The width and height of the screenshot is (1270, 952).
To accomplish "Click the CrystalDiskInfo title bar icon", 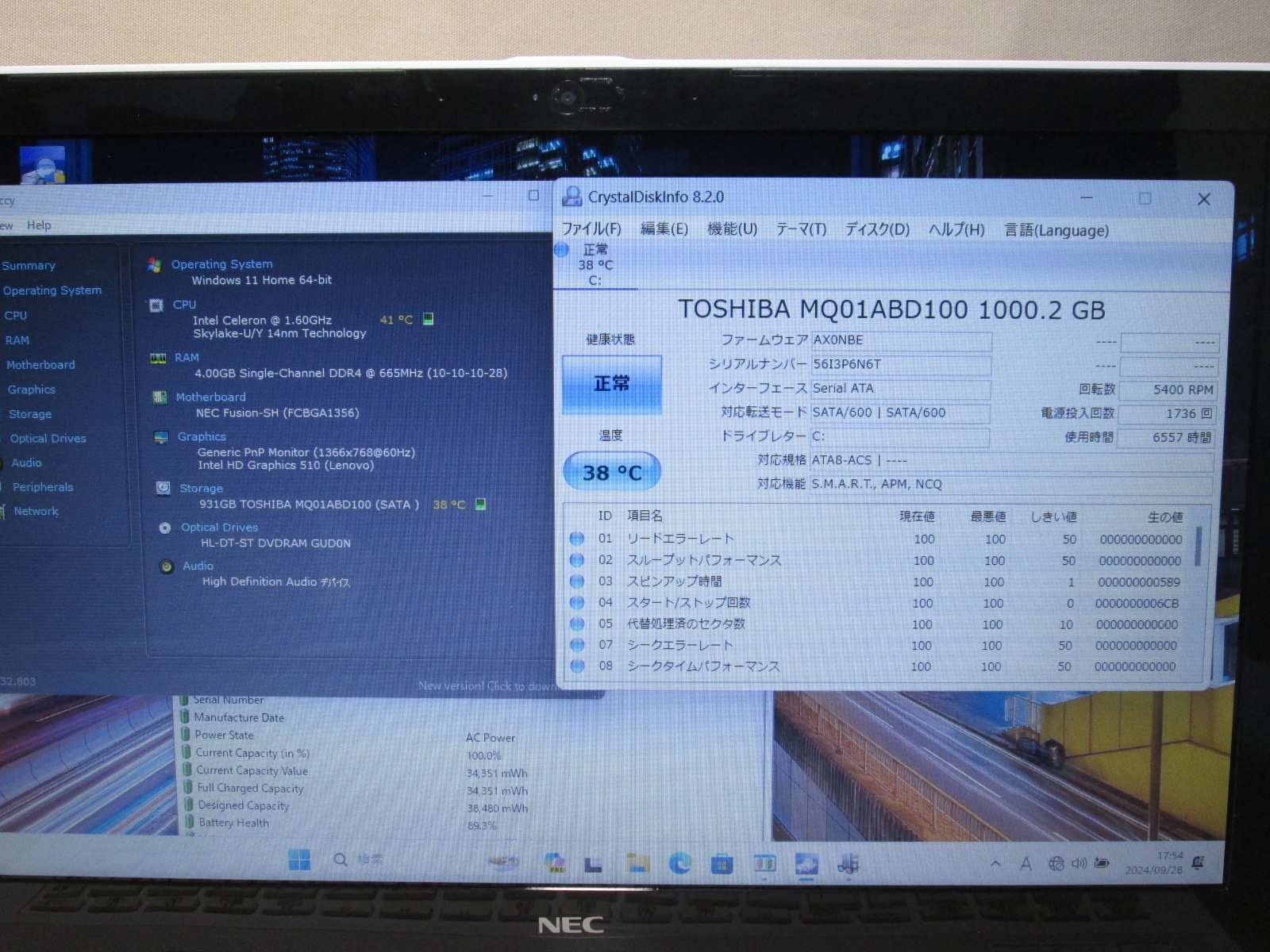I will [571, 197].
